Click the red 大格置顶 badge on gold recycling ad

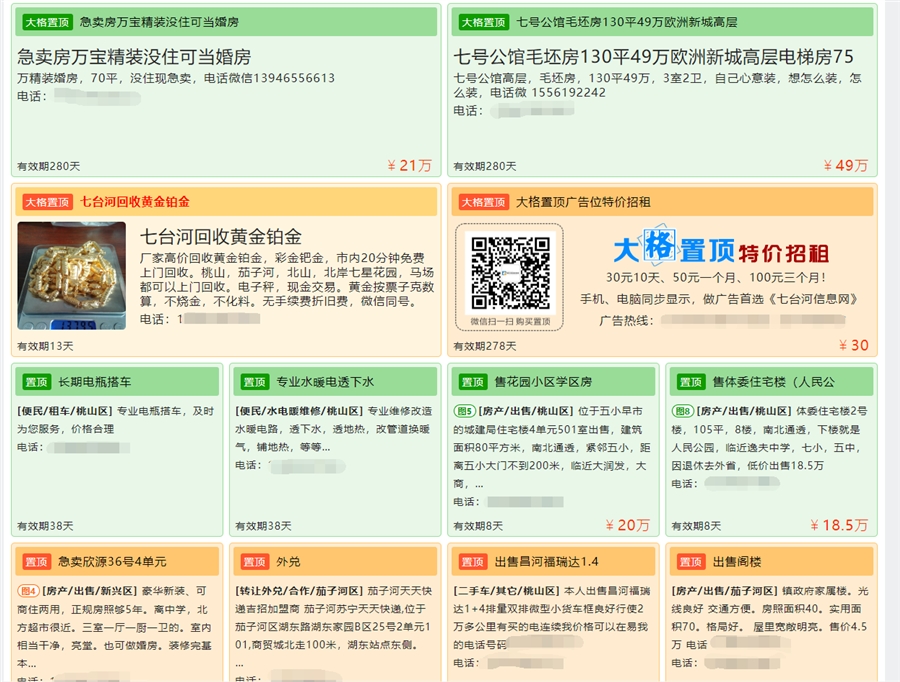click(x=48, y=202)
